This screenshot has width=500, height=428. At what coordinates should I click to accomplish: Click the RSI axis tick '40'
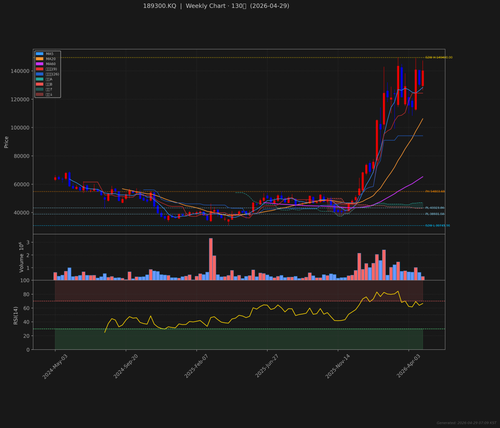tap(26, 322)
